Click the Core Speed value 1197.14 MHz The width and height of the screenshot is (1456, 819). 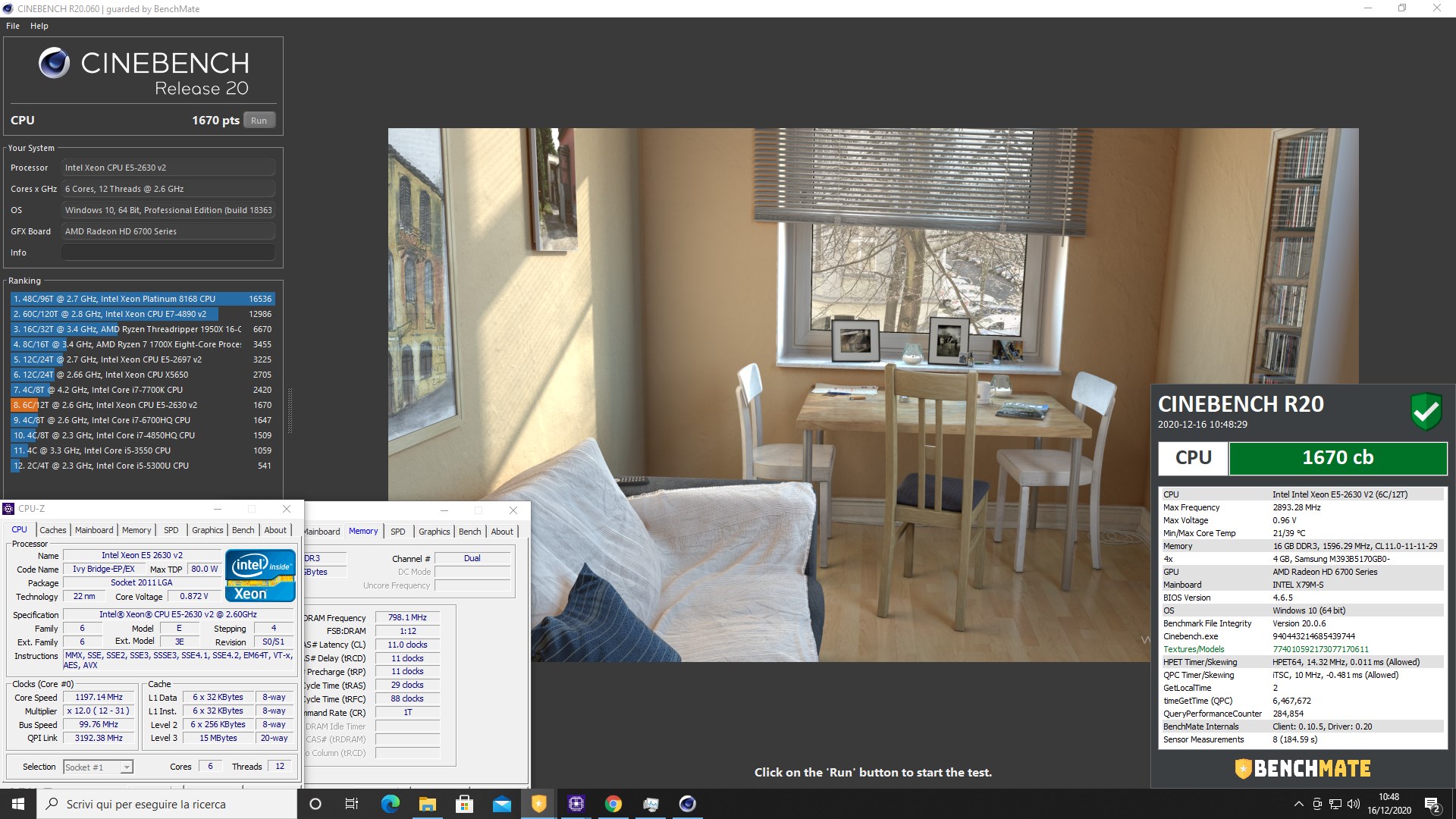[99, 697]
